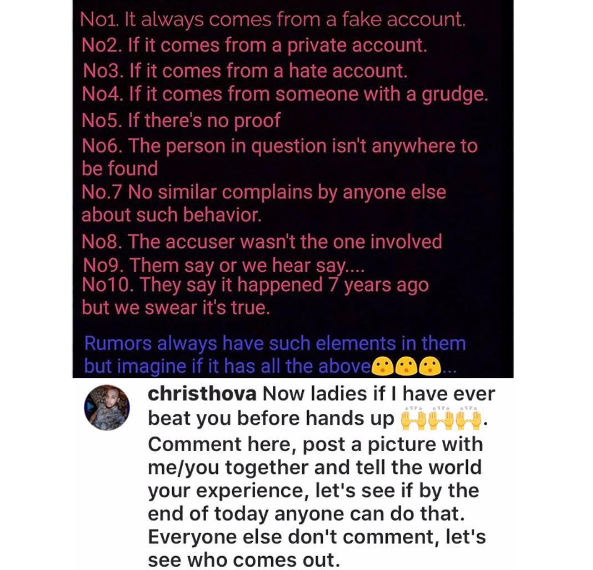
Task: Click the christhova username link
Action: click(202, 394)
